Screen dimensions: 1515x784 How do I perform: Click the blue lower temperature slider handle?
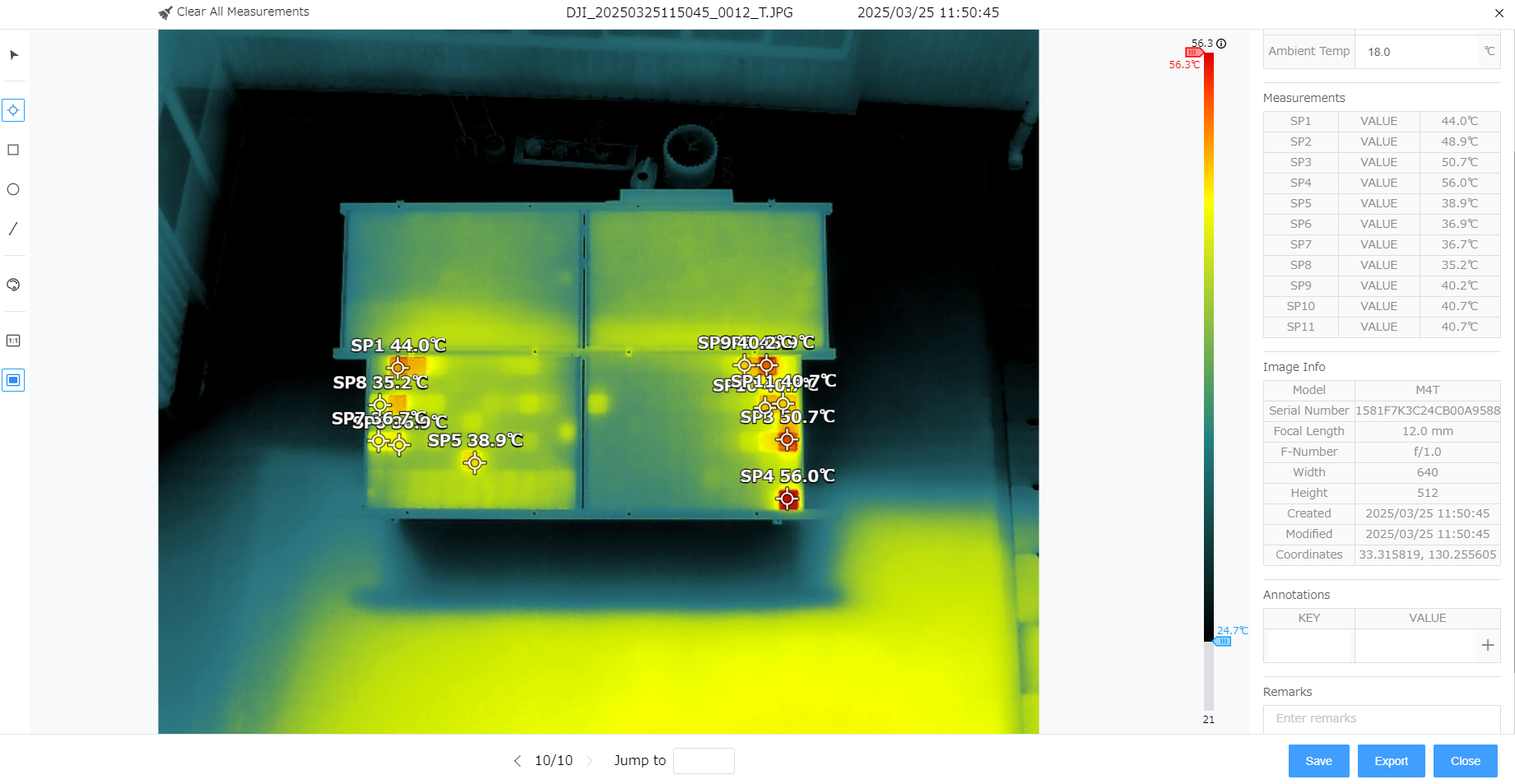[1223, 641]
